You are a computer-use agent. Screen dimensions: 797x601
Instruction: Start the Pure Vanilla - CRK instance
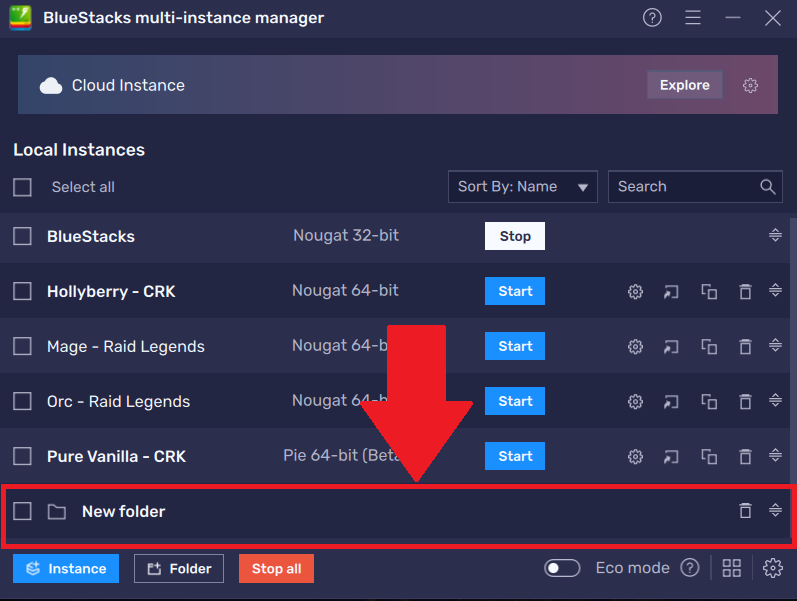point(515,456)
